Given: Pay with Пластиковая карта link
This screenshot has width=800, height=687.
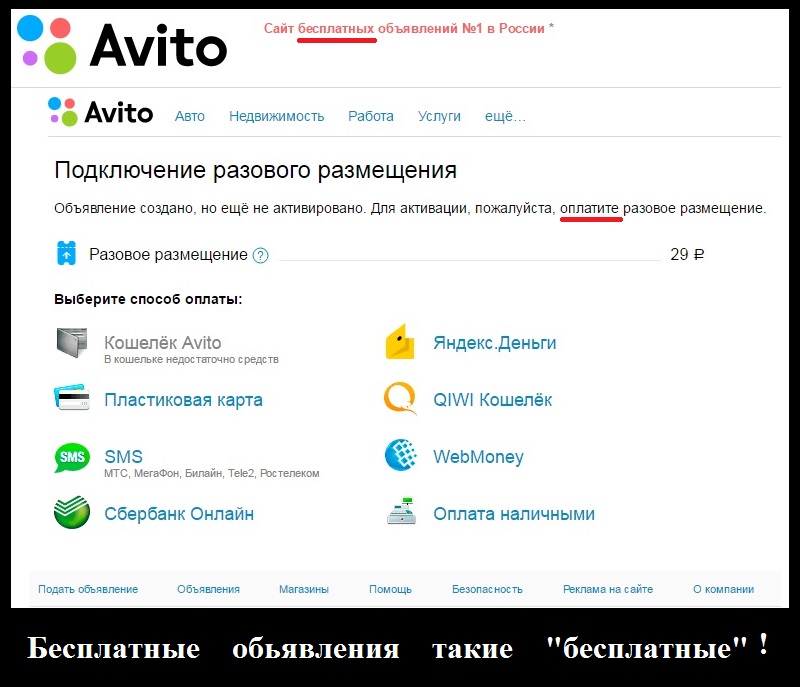Looking at the screenshot, I should coord(183,400).
